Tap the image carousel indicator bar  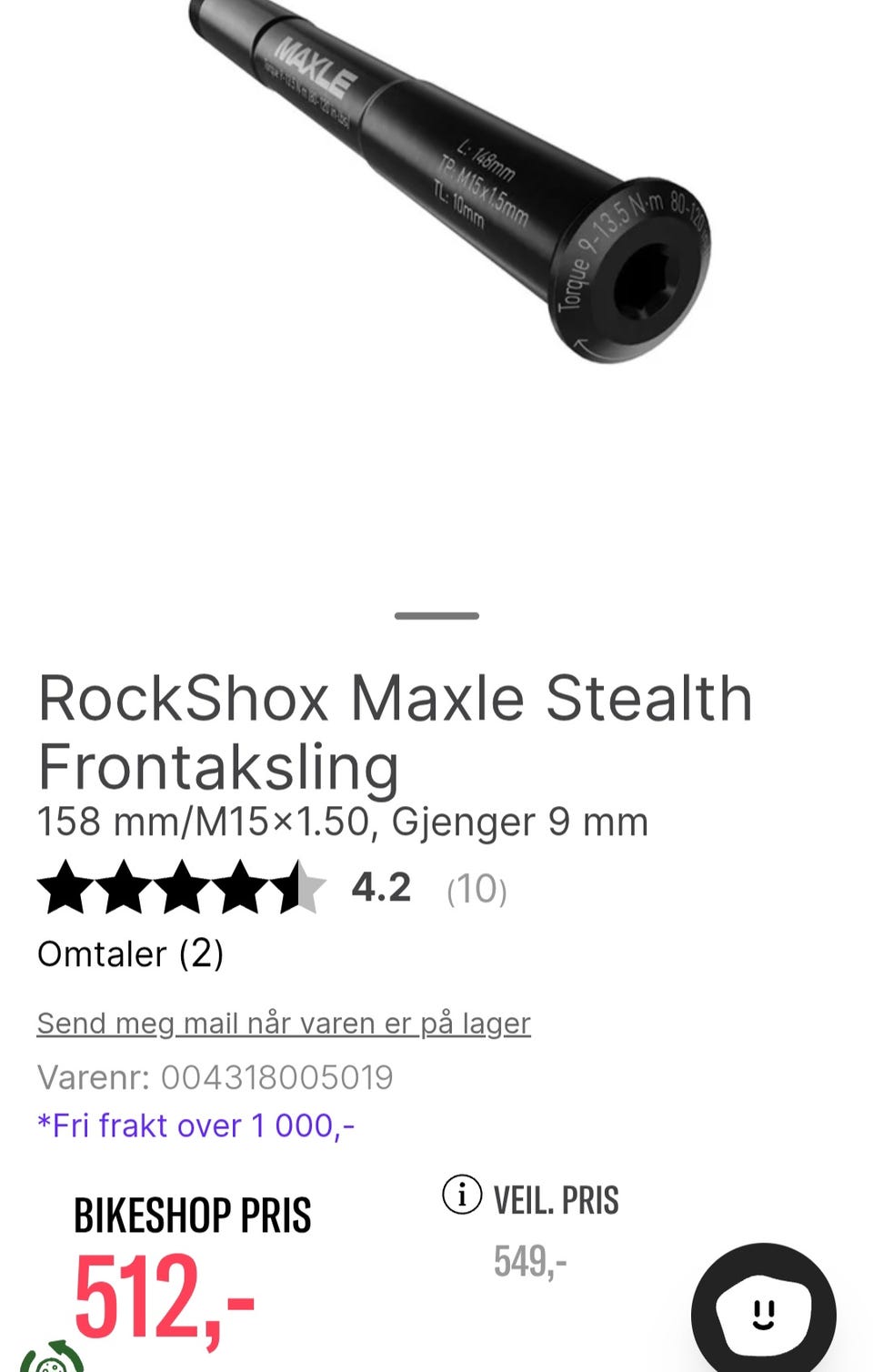(x=436, y=616)
